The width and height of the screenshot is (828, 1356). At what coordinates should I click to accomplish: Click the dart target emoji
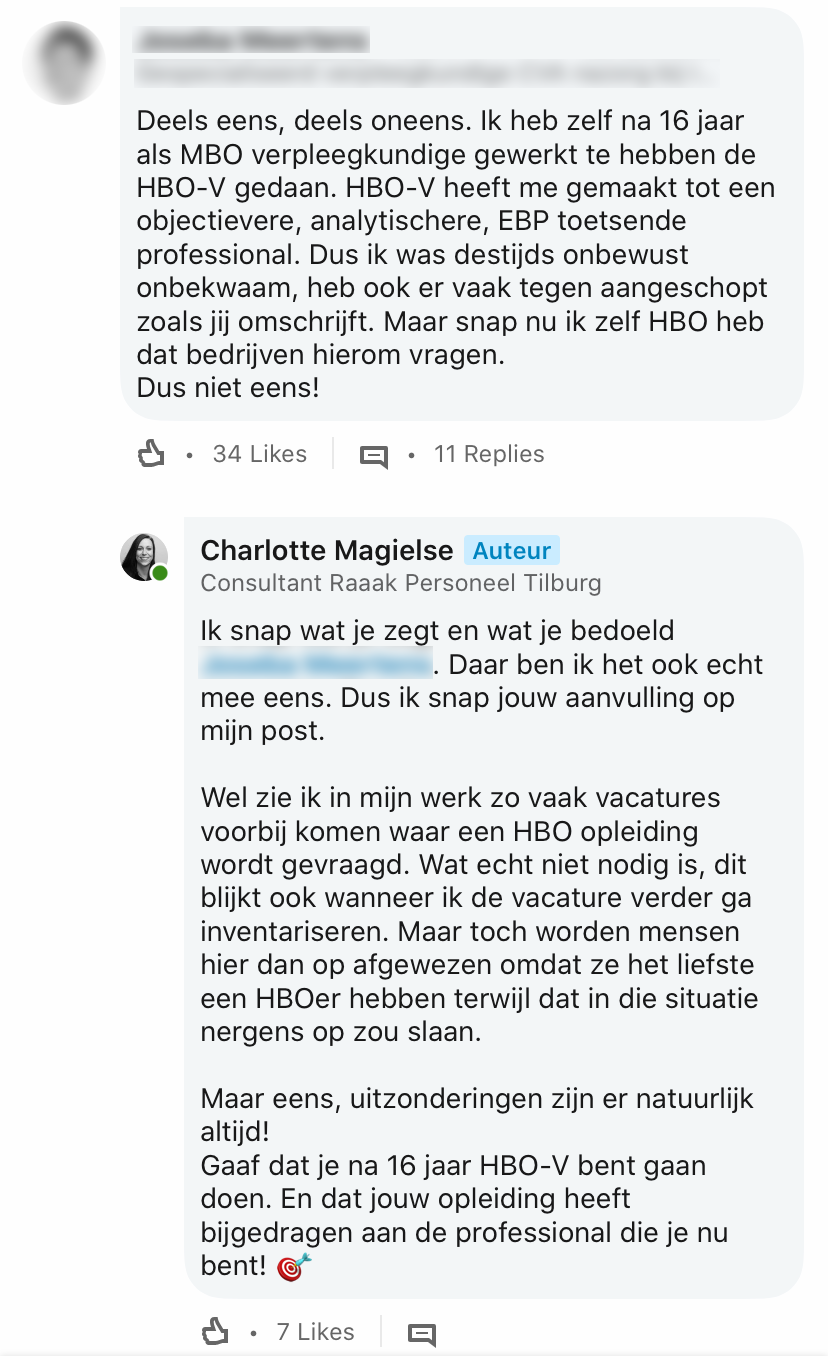(x=294, y=1267)
